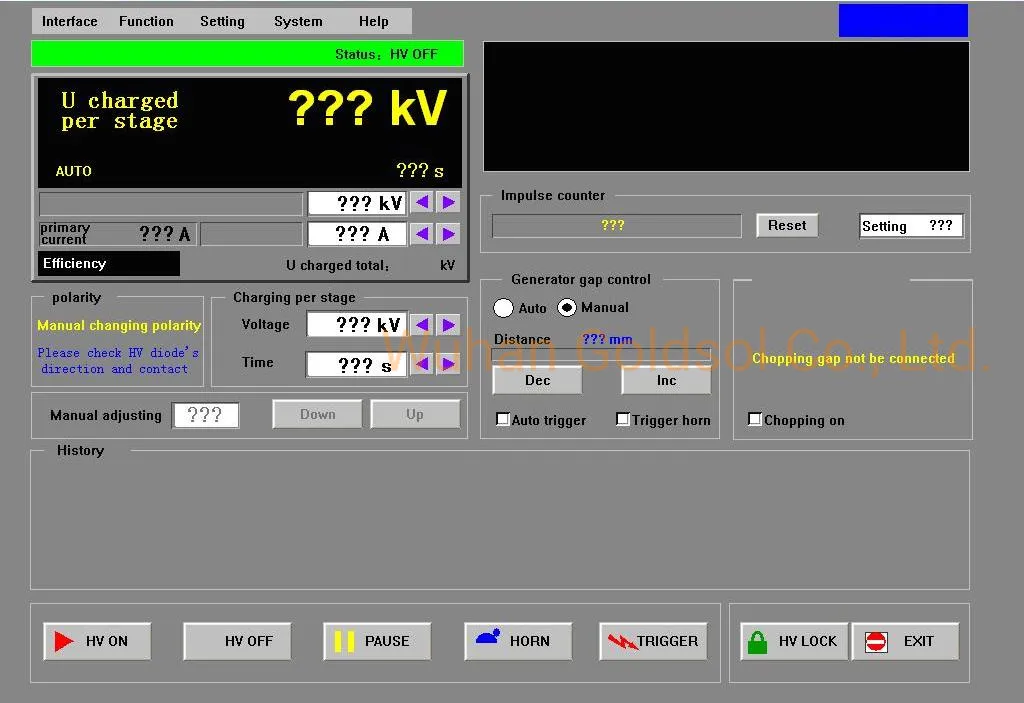The image size is (1024, 703).
Task: Select Auto gap control radio button
Action: coord(504,308)
